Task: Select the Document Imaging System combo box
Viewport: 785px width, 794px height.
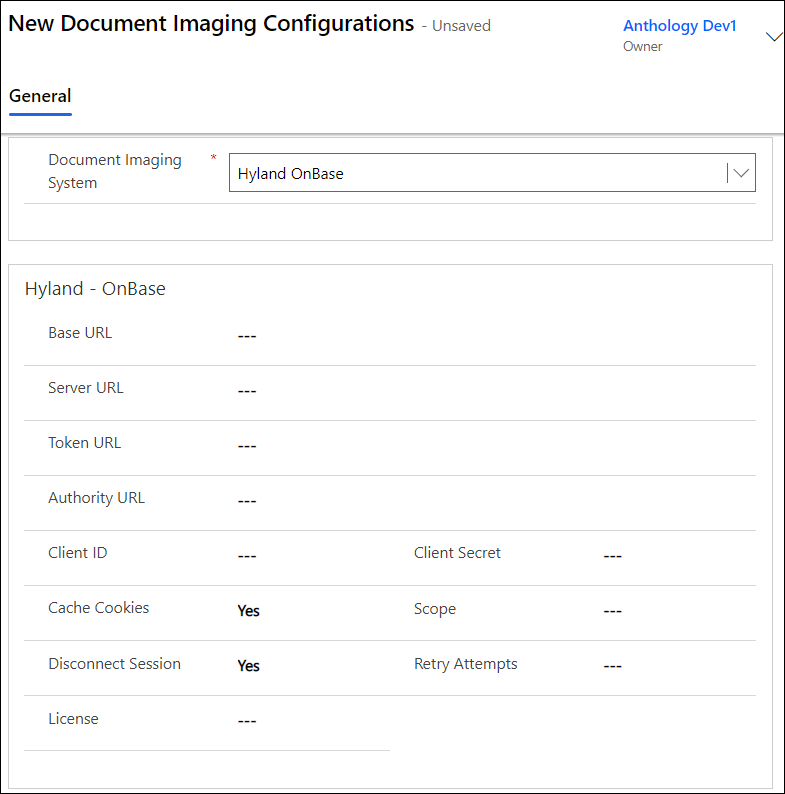Action: click(x=480, y=173)
